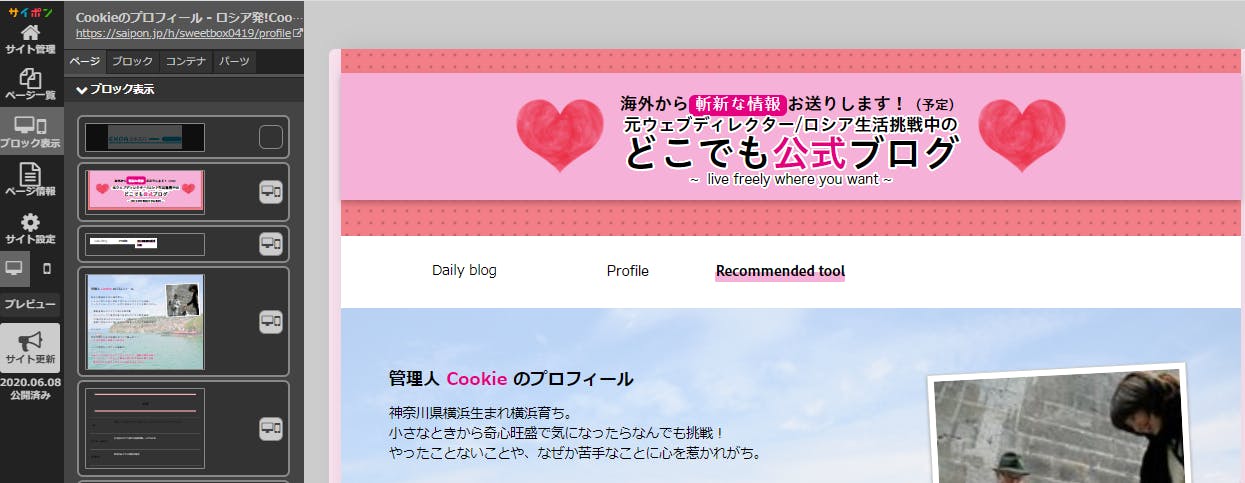The image size is (1245, 483).
Task: Open the ページ一覧 page list
Action: (30, 83)
